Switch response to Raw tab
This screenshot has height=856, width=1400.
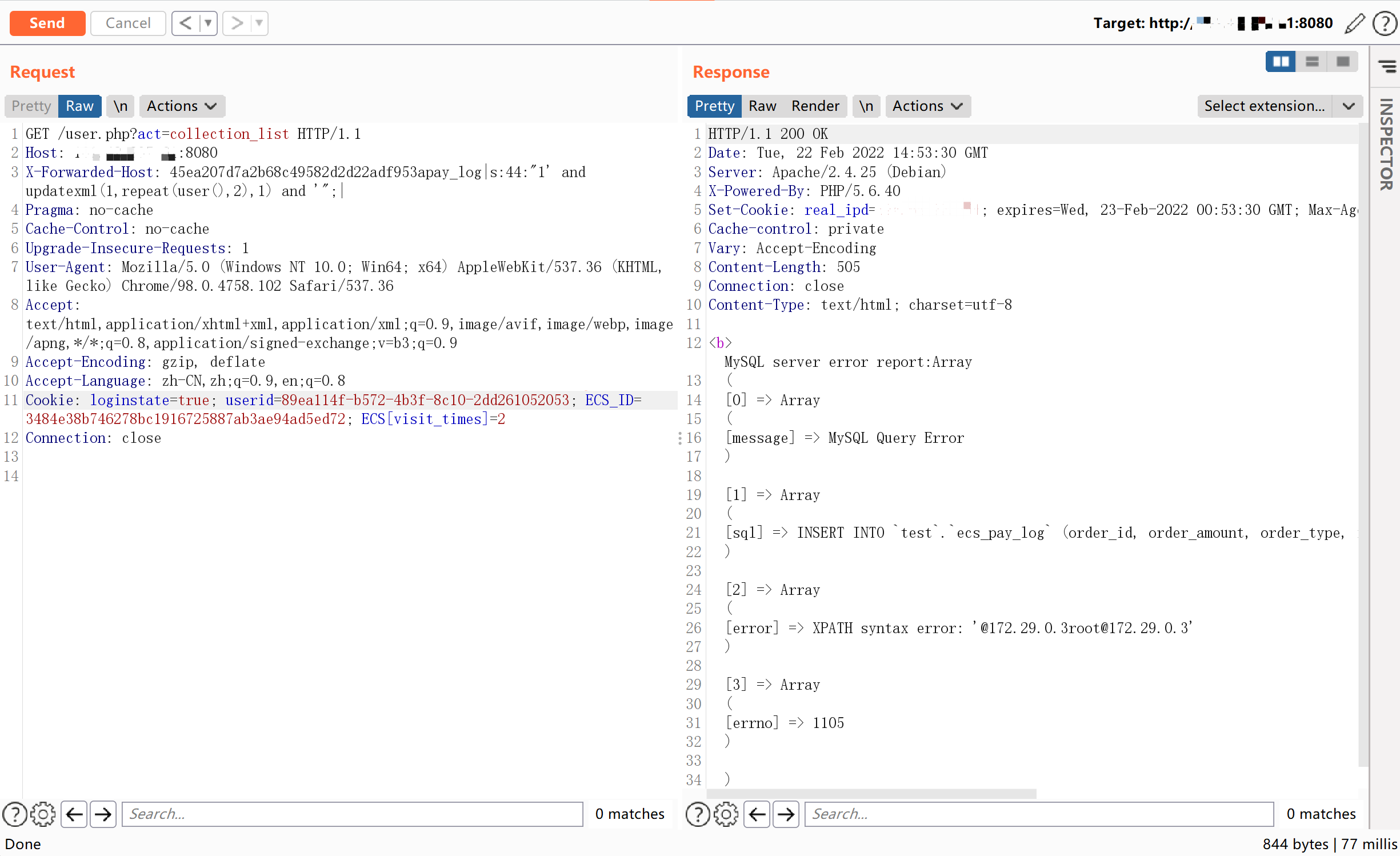click(762, 106)
